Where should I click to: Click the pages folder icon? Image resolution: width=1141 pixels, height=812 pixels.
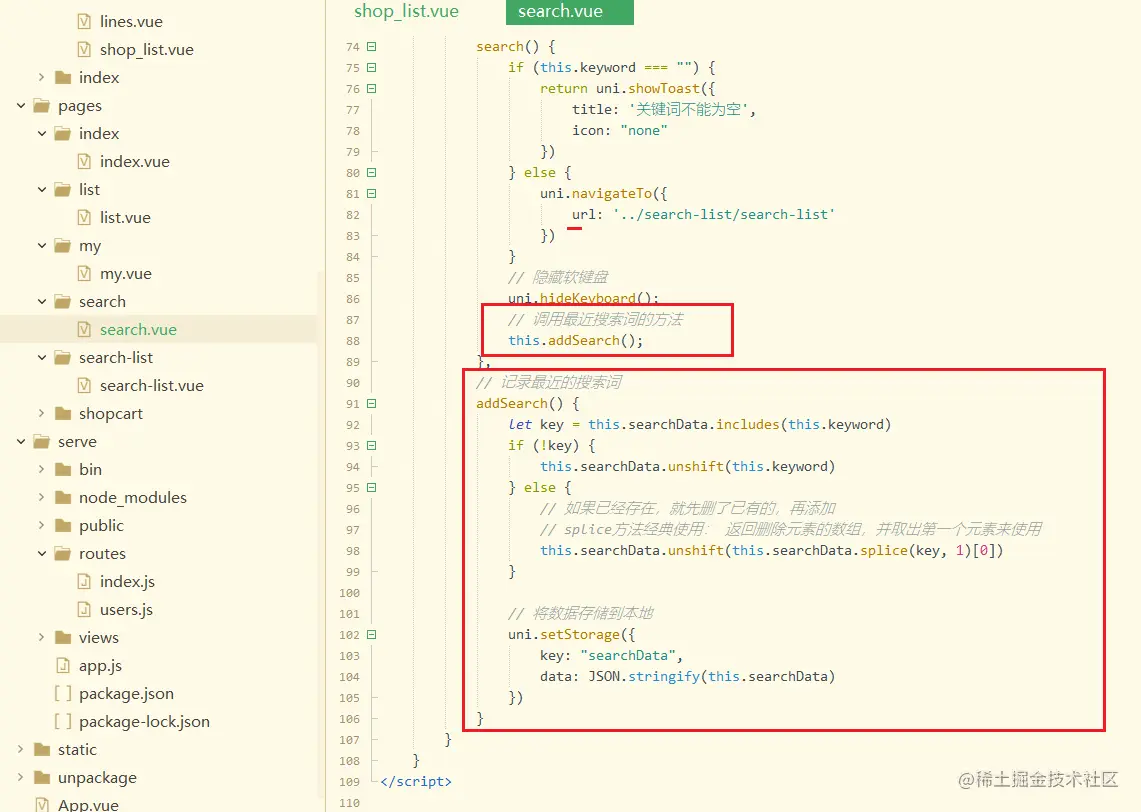pos(42,106)
